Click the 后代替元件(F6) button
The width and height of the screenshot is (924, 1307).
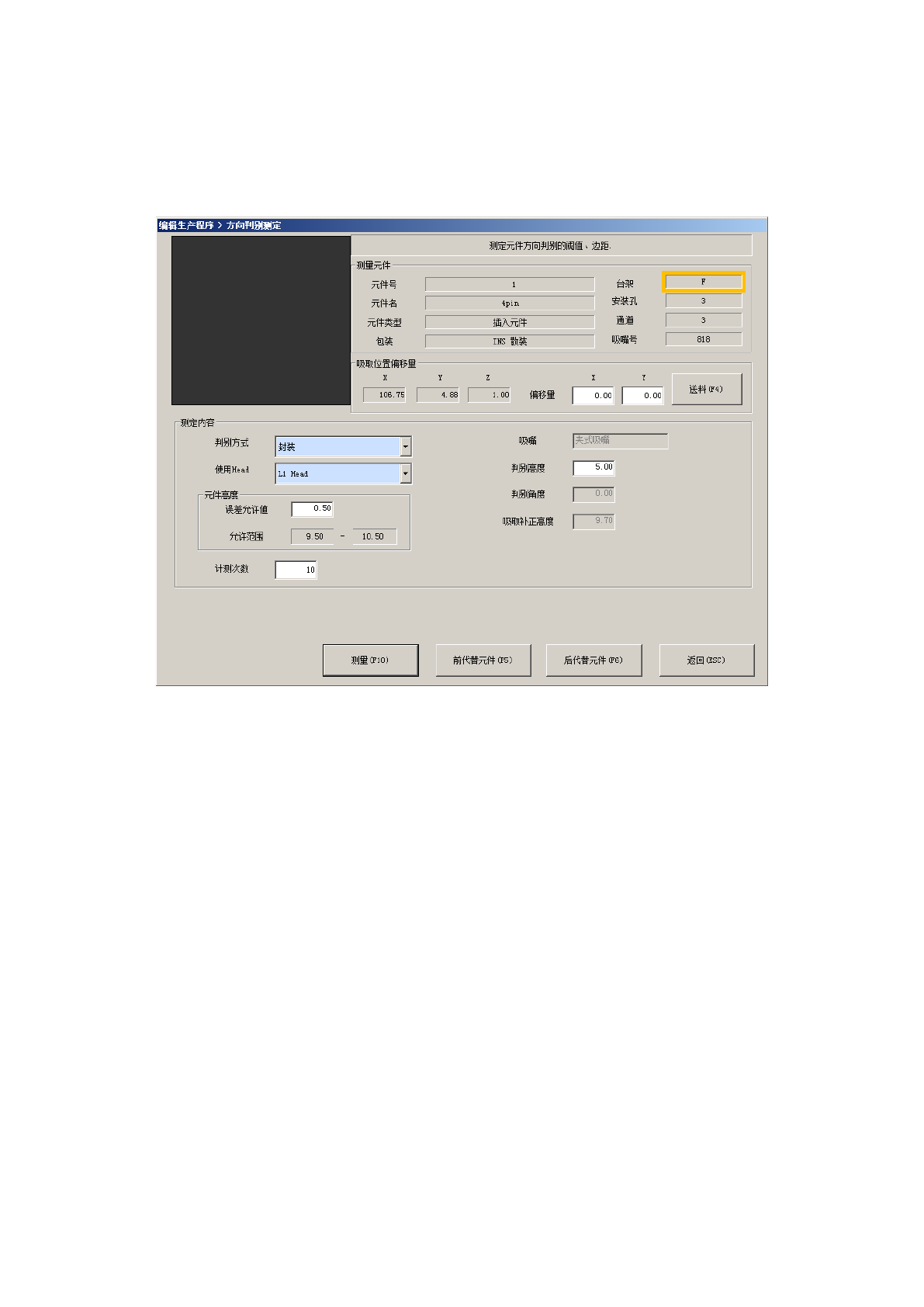594,660
